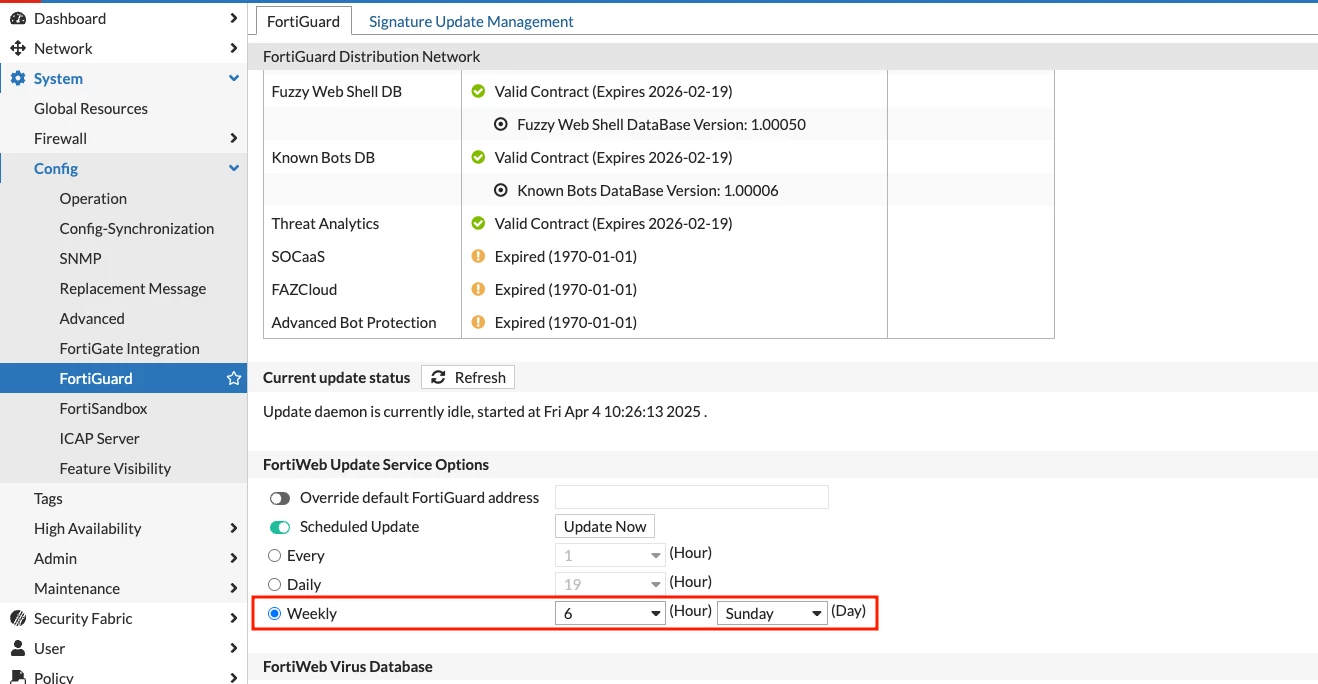Open Global Resources in the sidebar
The image size is (1318, 684).
[91, 108]
